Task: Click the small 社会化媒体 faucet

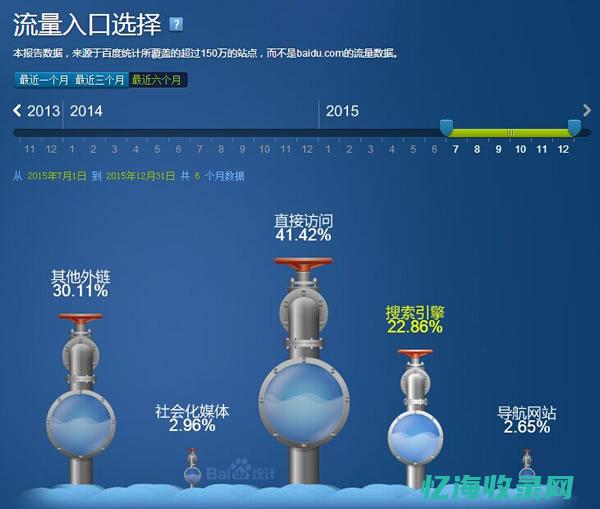Action: pos(192,468)
